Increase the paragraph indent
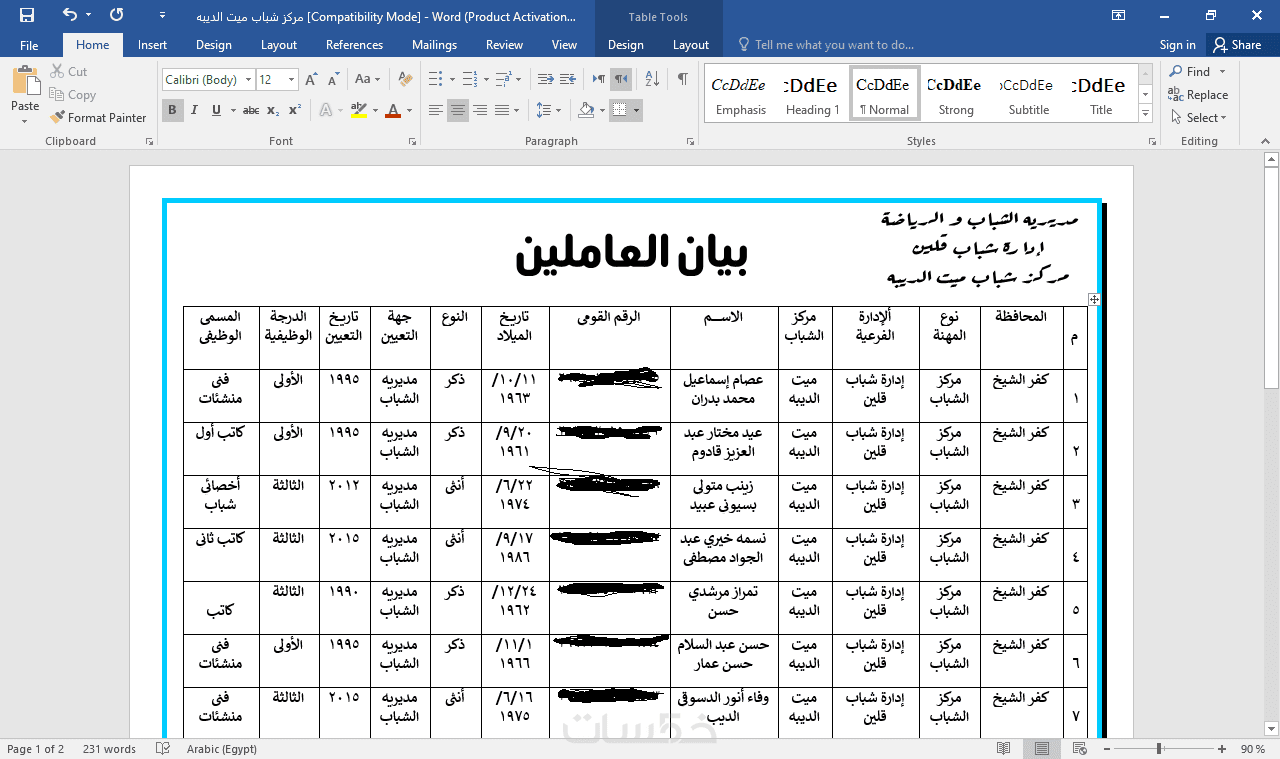Screen dimensions: 1280x759 point(568,79)
